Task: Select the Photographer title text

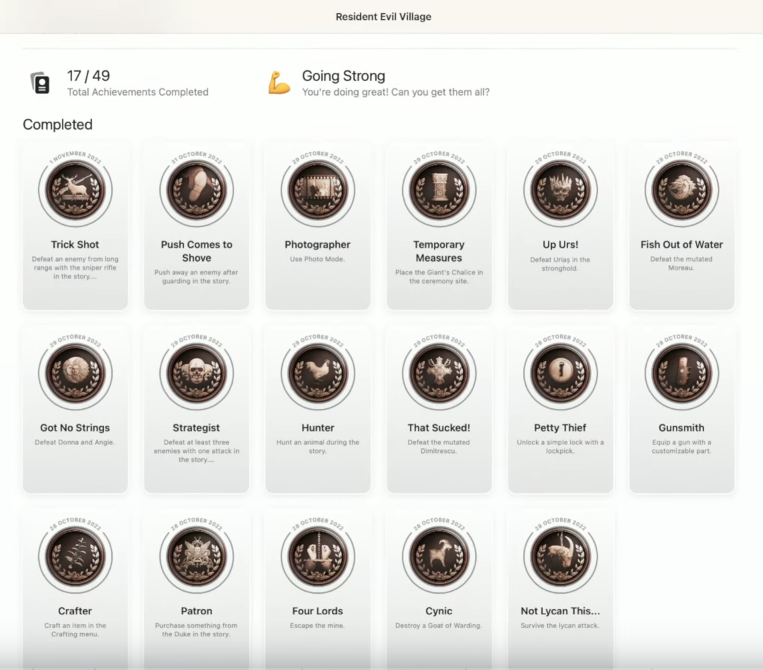Action: coord(318,244)
